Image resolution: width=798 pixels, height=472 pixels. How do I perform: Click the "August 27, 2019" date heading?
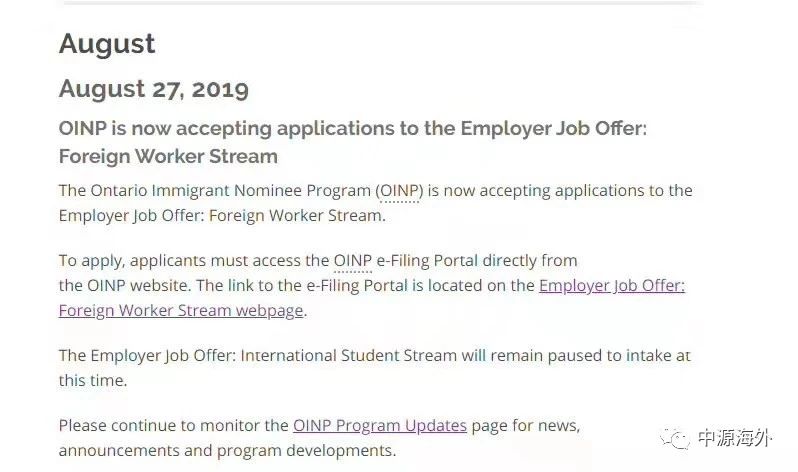[x=153, y=88]
